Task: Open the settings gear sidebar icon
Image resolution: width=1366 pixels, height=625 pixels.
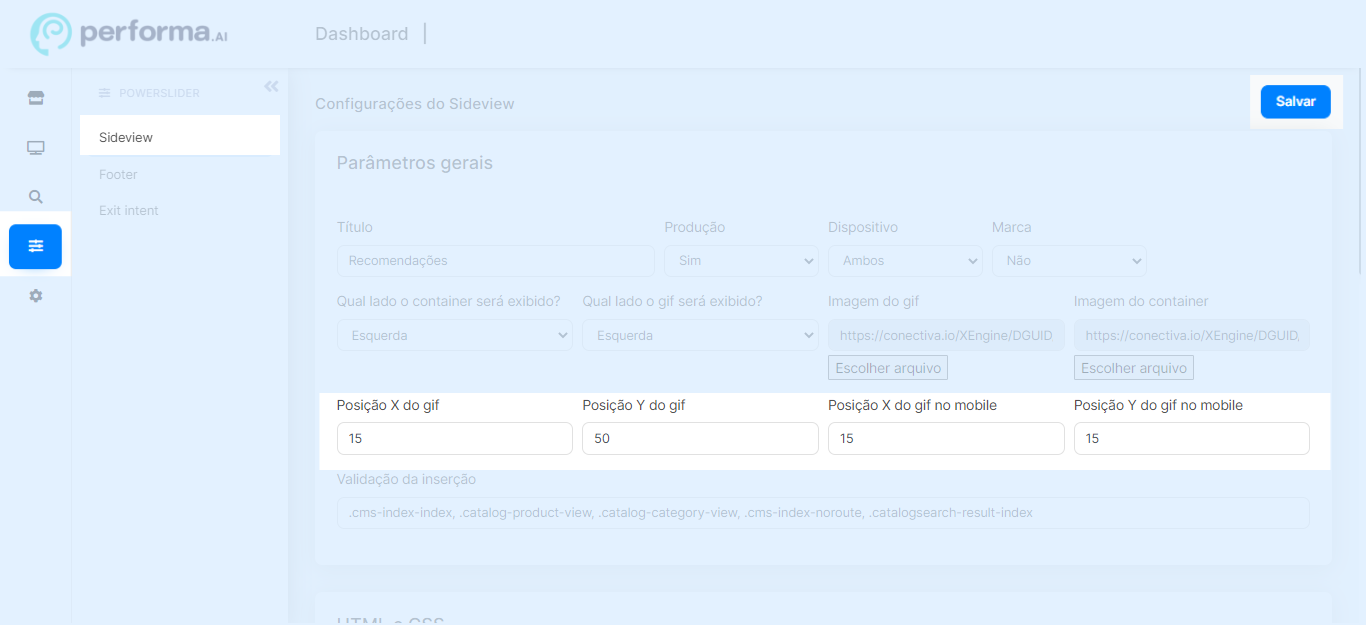Action: tap(36, 296)
